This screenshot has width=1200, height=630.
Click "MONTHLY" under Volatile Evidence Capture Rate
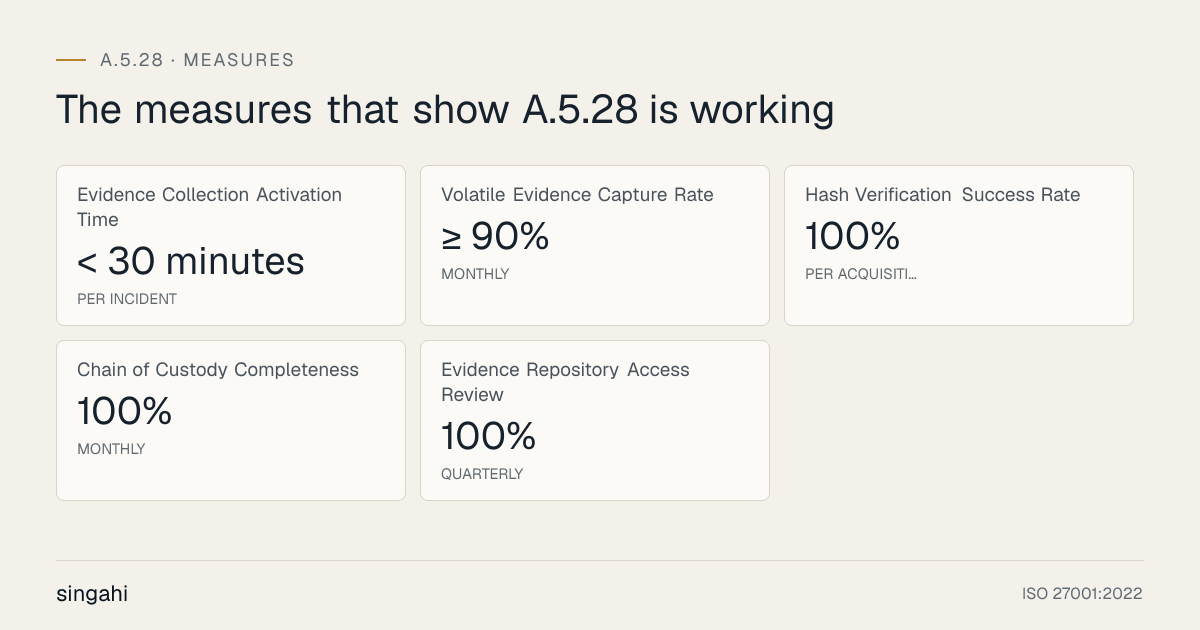pos(475,274)
